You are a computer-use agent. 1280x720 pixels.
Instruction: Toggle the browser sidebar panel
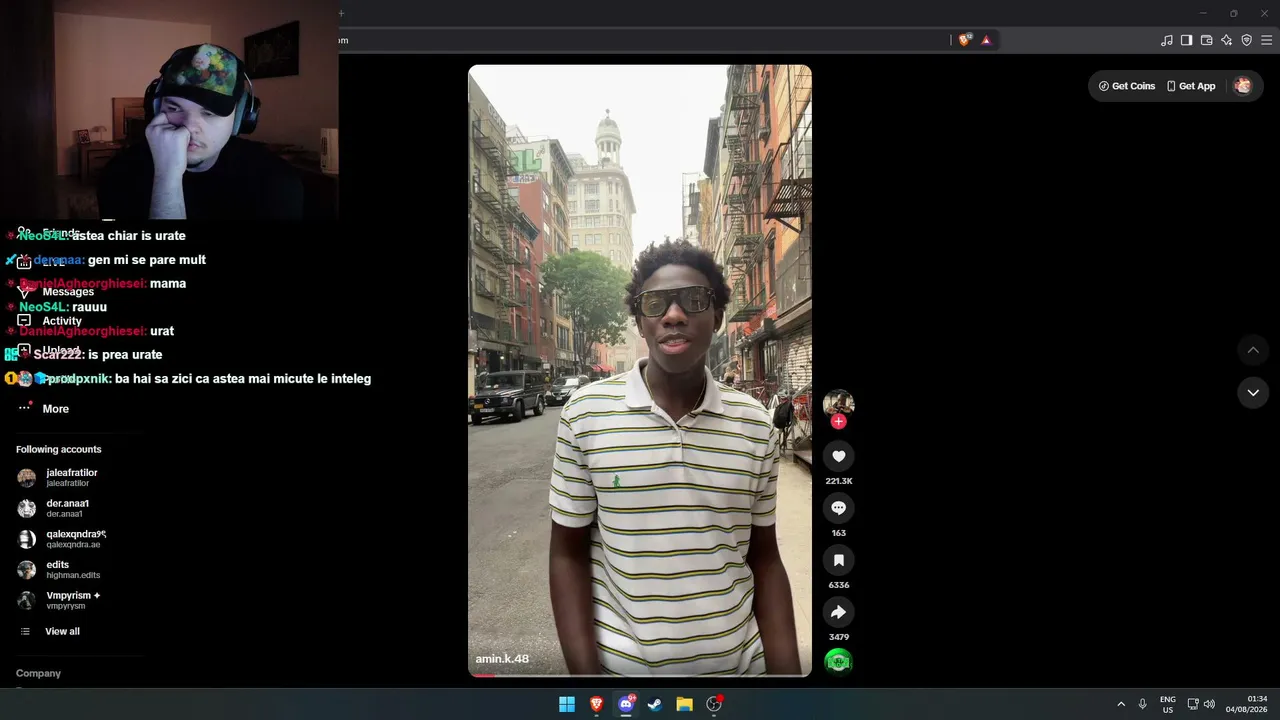(x=1186, y=40)
